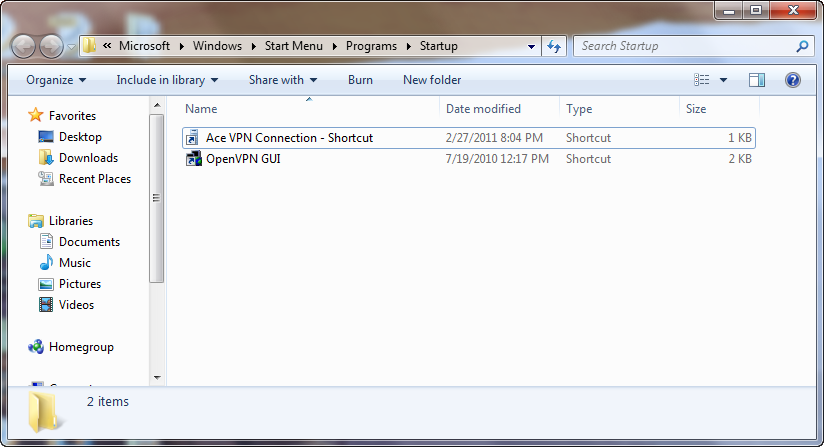Click the Recent Places icon
This screenshot has width=824, height=447.
coord(46,179)
